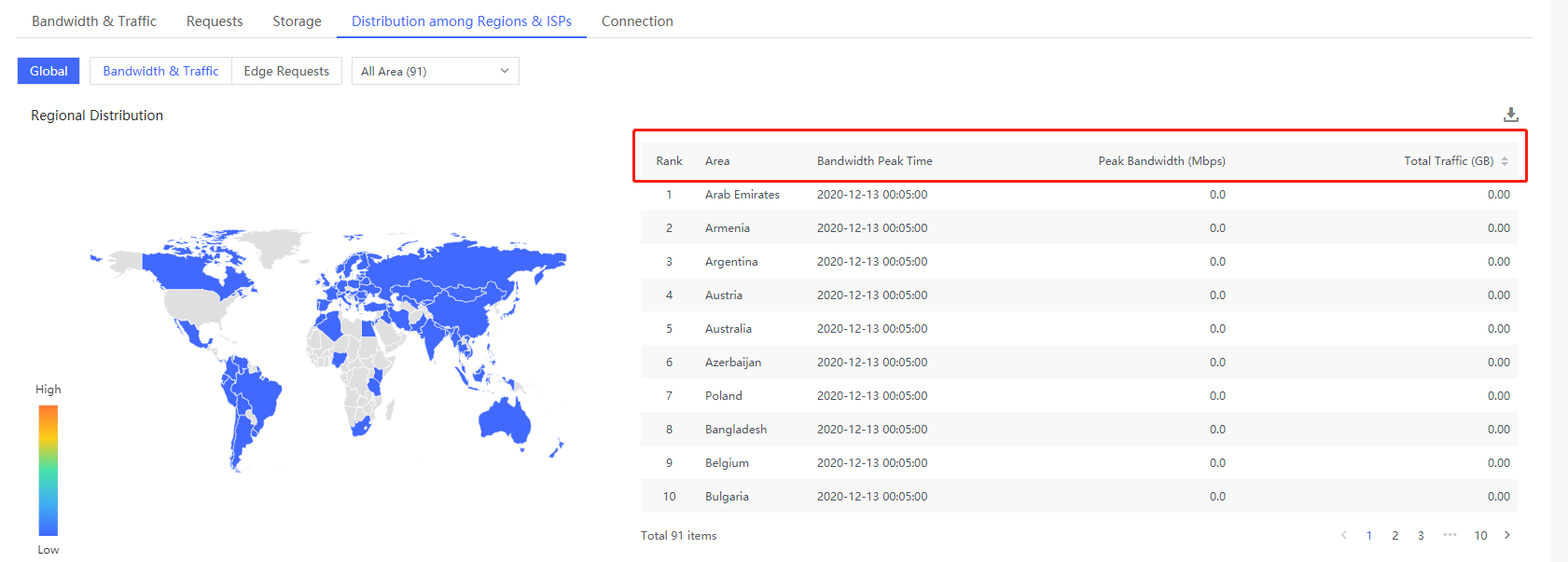Go to page 2
Viewport: 1568px width, 562px height.
click(1395, 535)
